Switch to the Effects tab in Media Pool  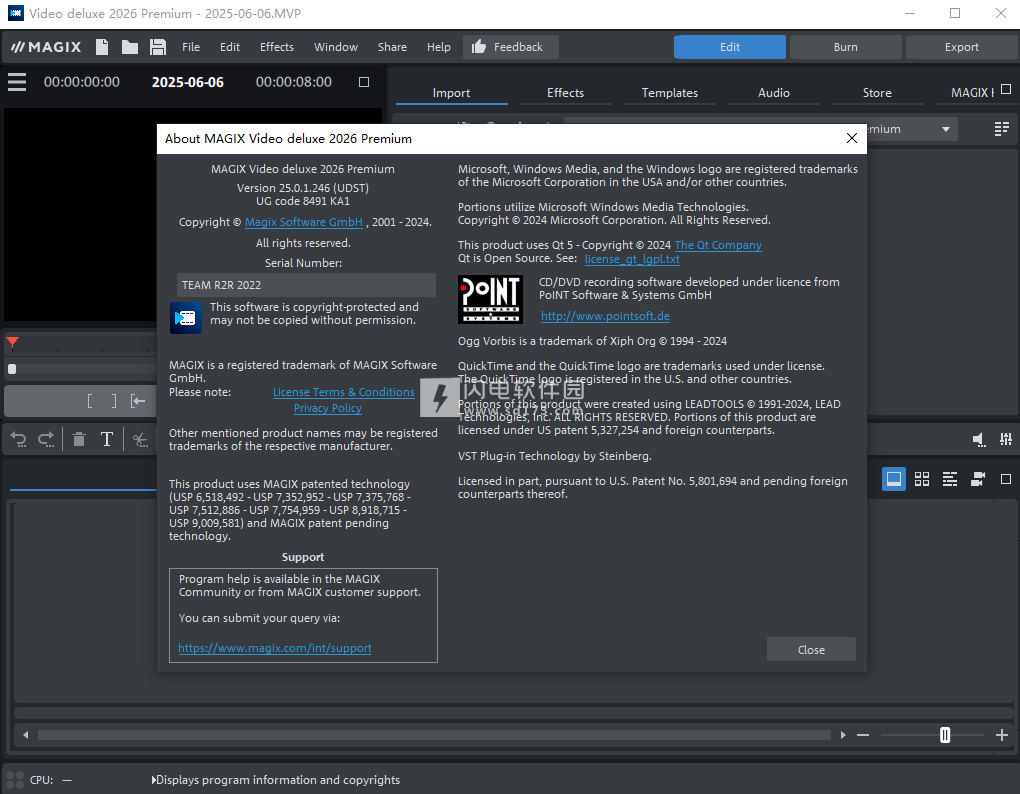click(x=565, y=92)
